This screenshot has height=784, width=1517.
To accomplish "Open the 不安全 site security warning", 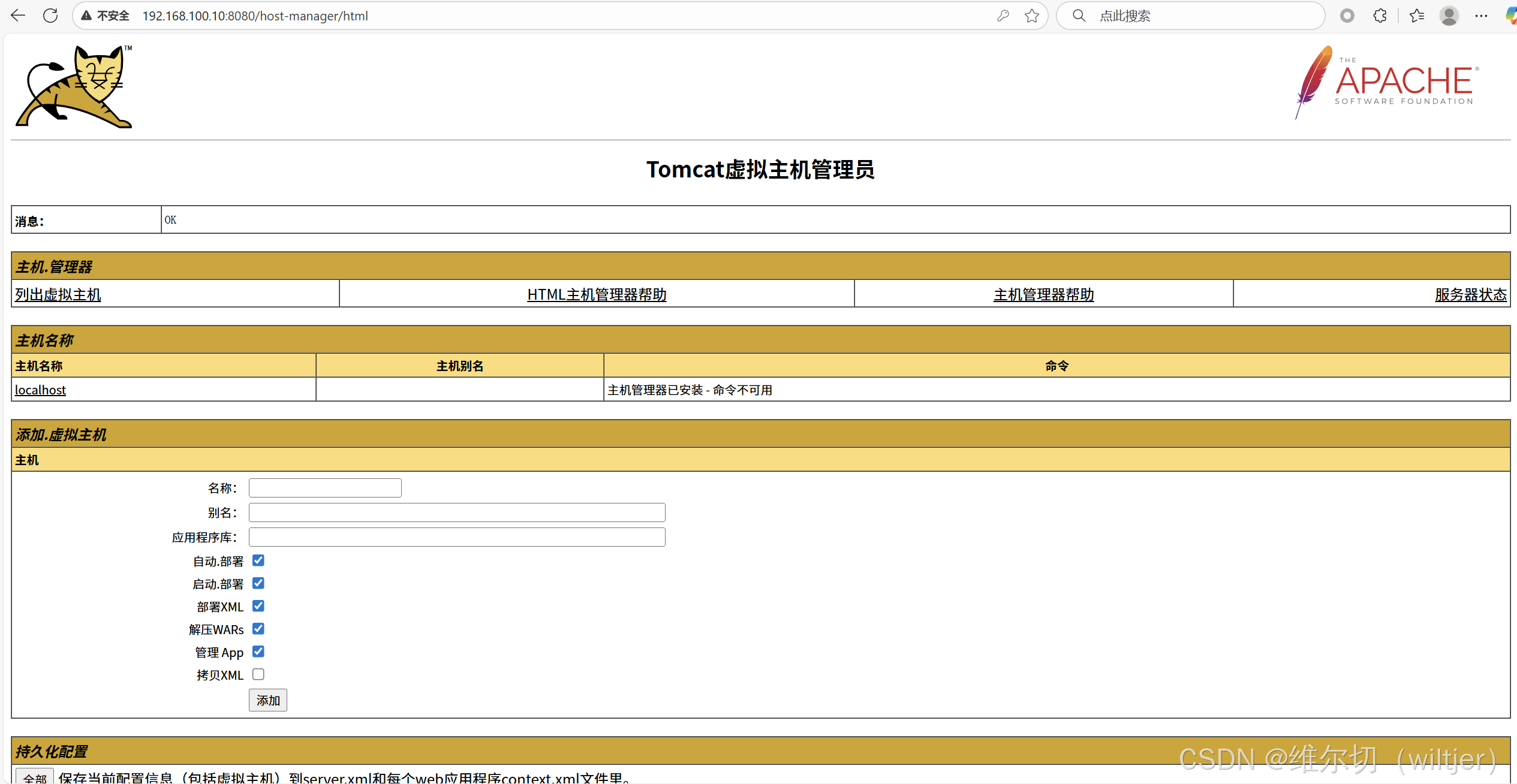I will (x=106, y=16).
